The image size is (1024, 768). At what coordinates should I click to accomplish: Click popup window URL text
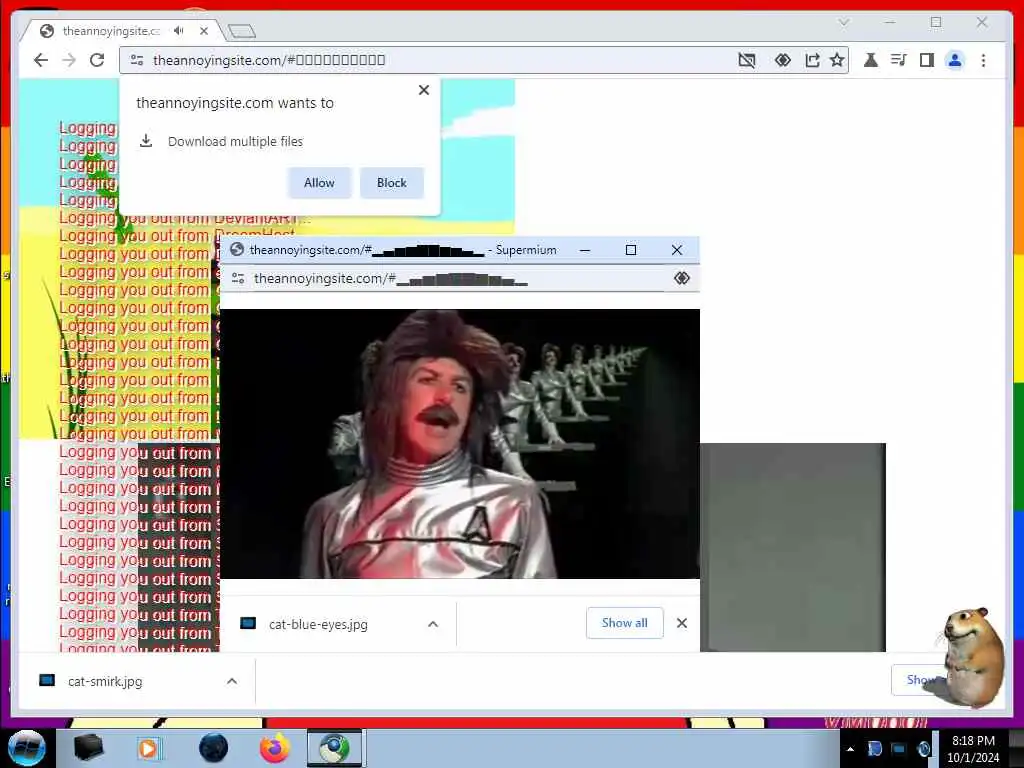[x=391, y=279]
